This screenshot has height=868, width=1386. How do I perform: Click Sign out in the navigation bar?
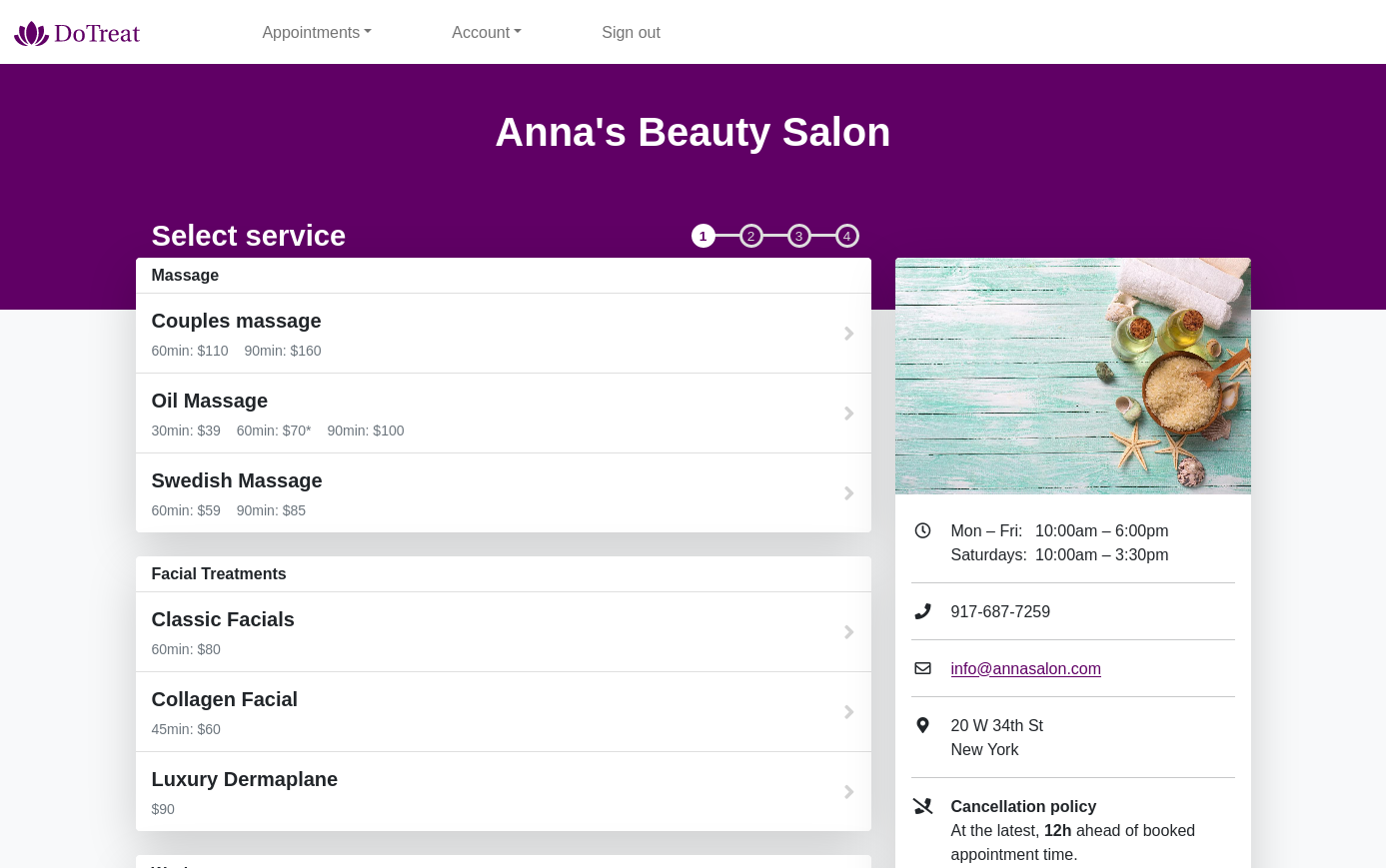tap(631, 33)
